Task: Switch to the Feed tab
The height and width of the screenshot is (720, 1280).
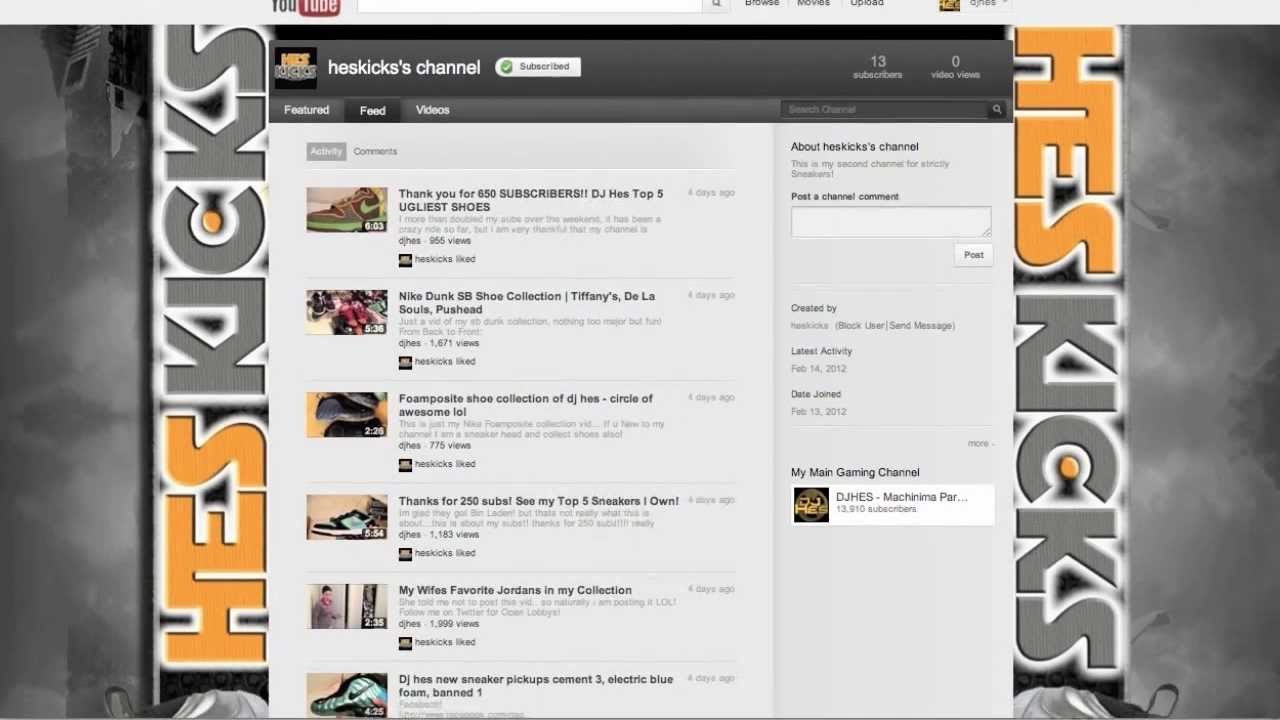Action: click(x=372, y=111)
